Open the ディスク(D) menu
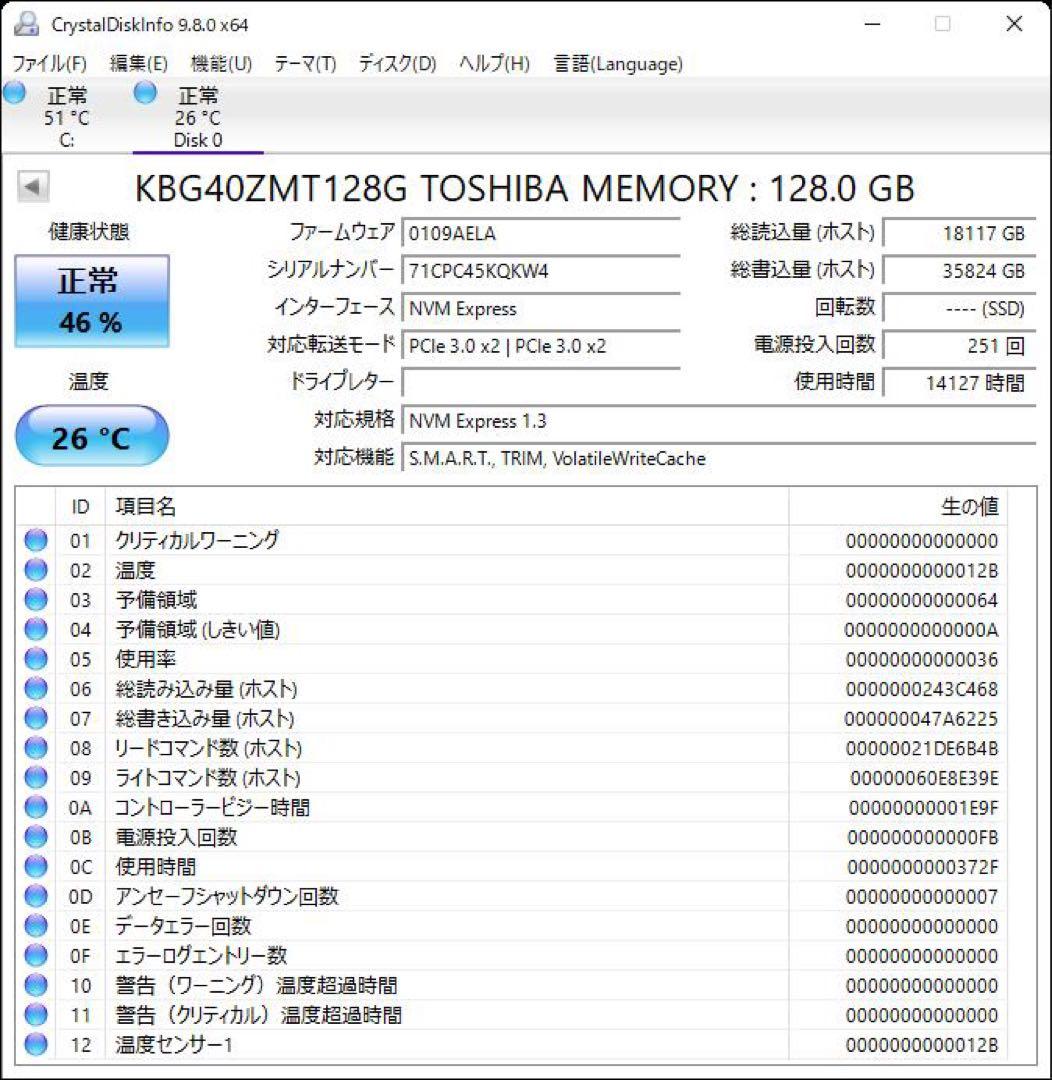This screenshot has height=1080, width=1052. click(398, 63)
